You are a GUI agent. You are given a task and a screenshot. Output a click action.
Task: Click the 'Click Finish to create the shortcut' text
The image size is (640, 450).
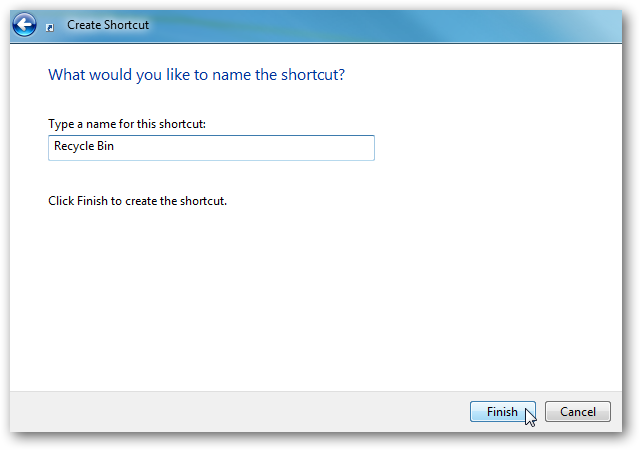[x=138, y=201]
